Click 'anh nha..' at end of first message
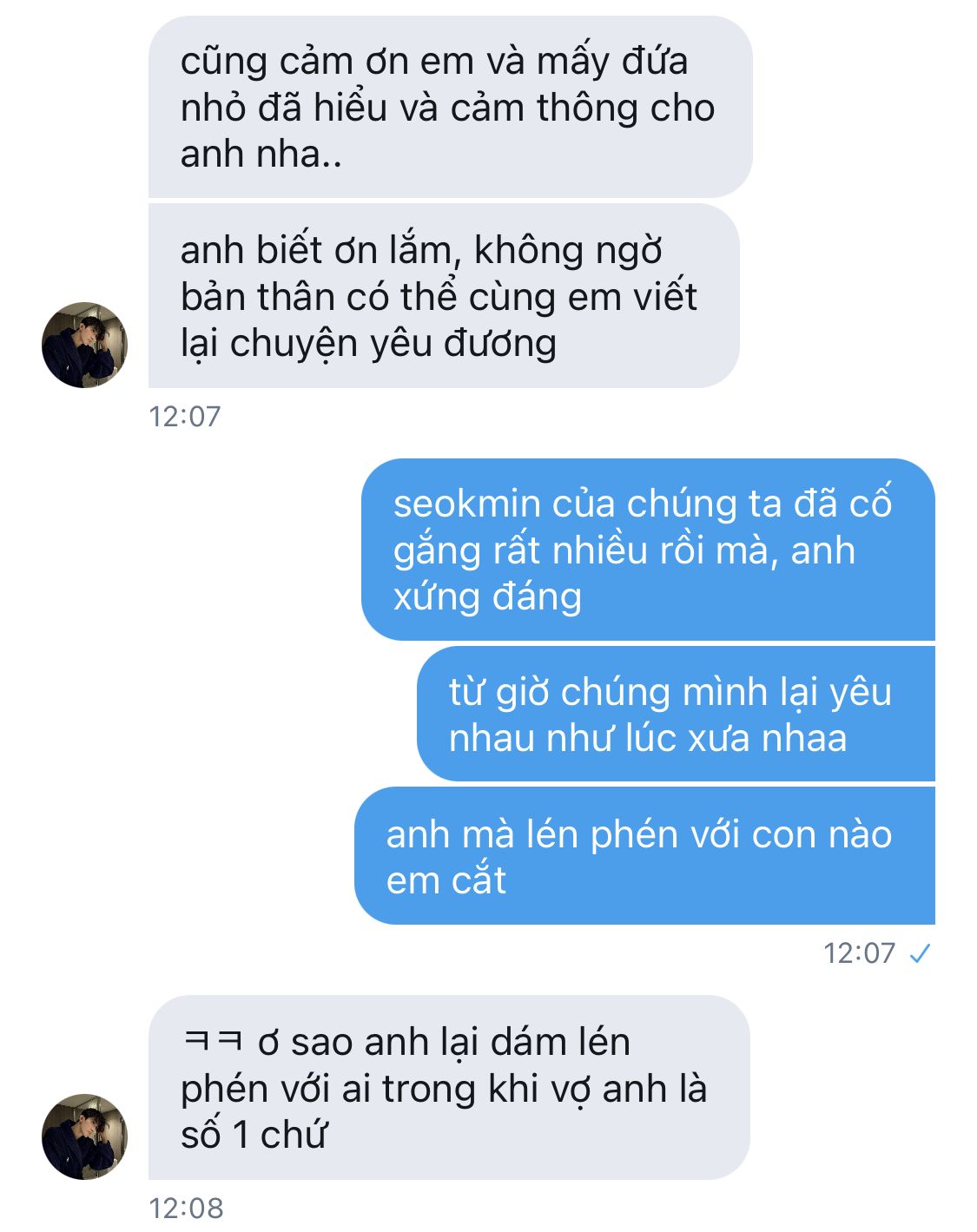This screenshot has height=1232, width=977. (261, 155)
